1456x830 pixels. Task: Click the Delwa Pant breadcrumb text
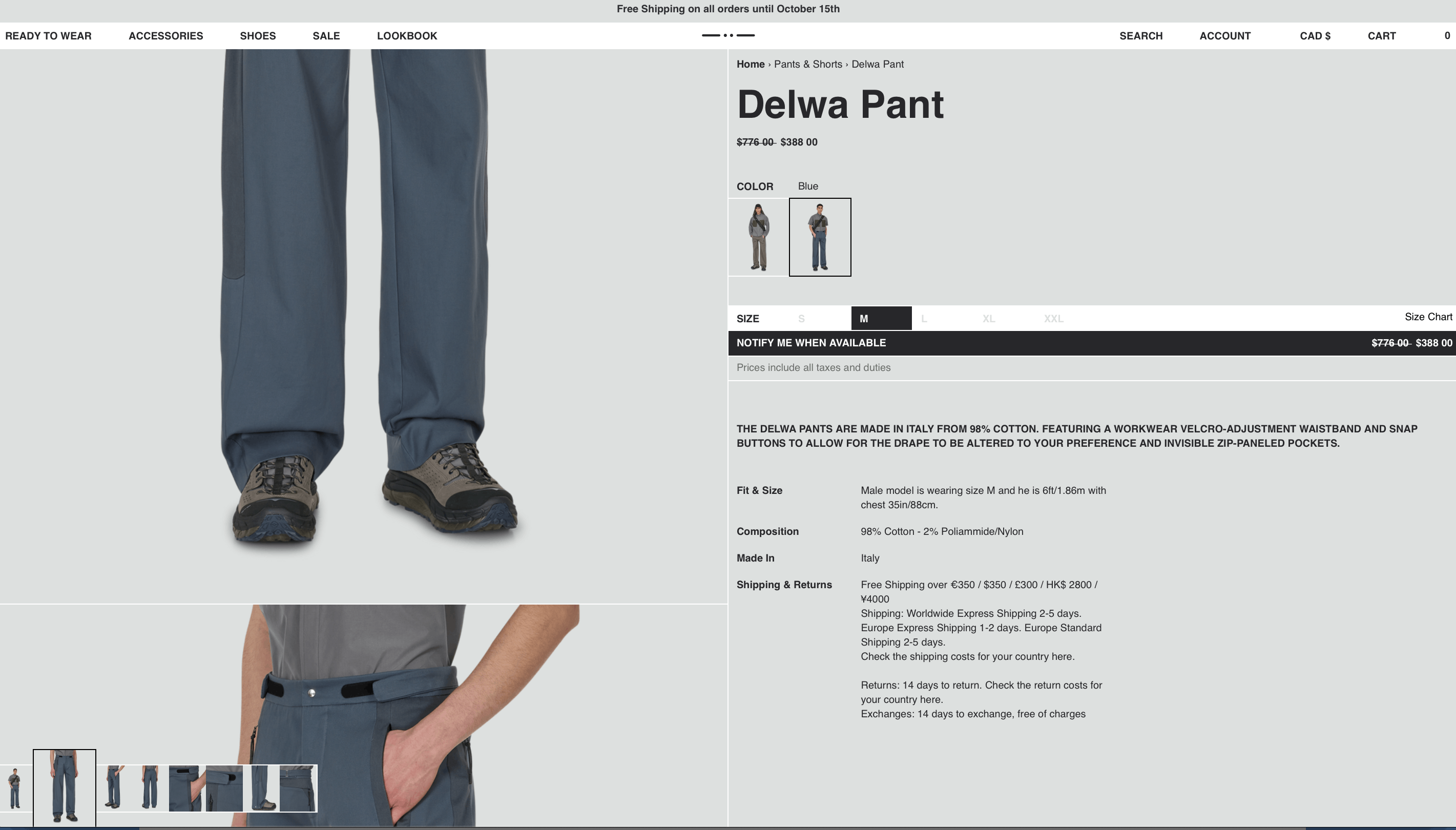[x=878, y=65]
